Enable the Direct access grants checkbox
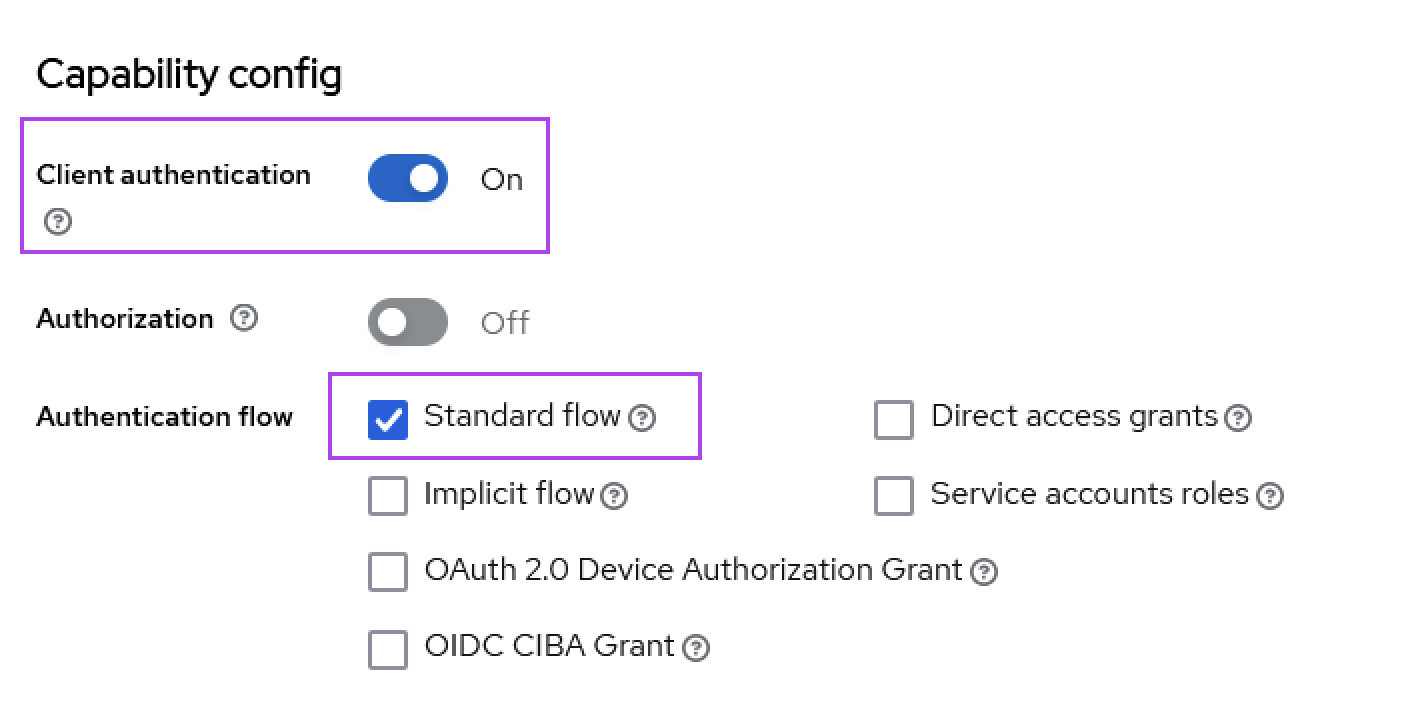The width and height of the screenshot is (1422, 702). tap(894, 419)
